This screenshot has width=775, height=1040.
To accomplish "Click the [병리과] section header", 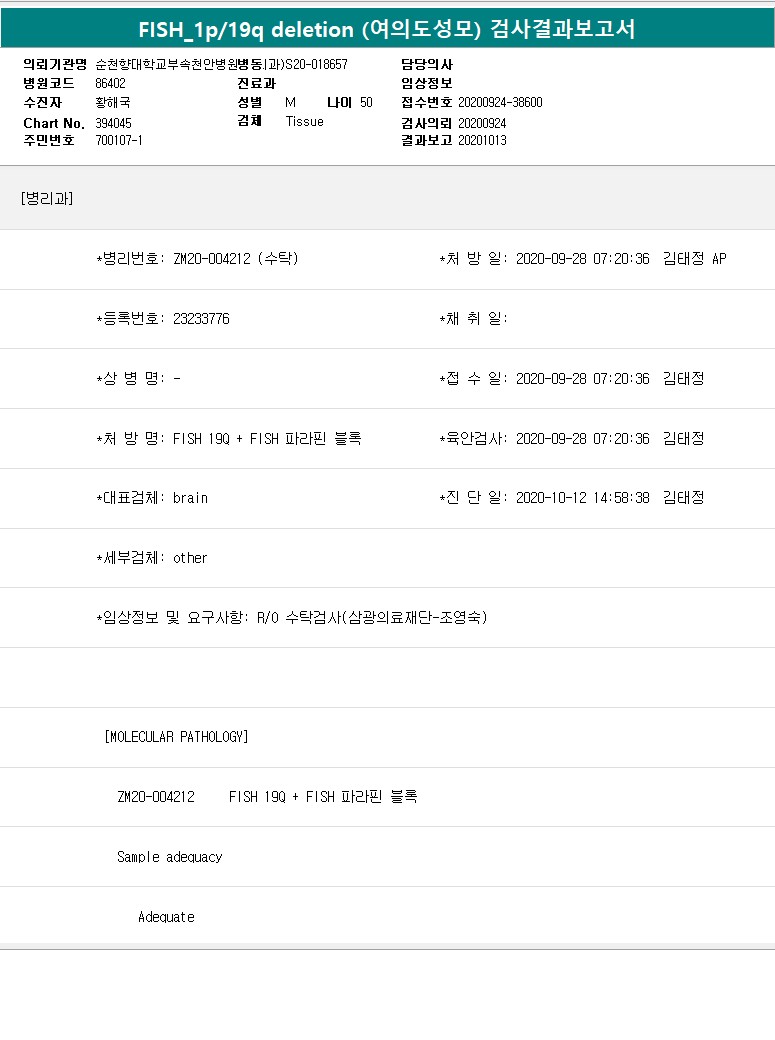I will pos(46,197).
